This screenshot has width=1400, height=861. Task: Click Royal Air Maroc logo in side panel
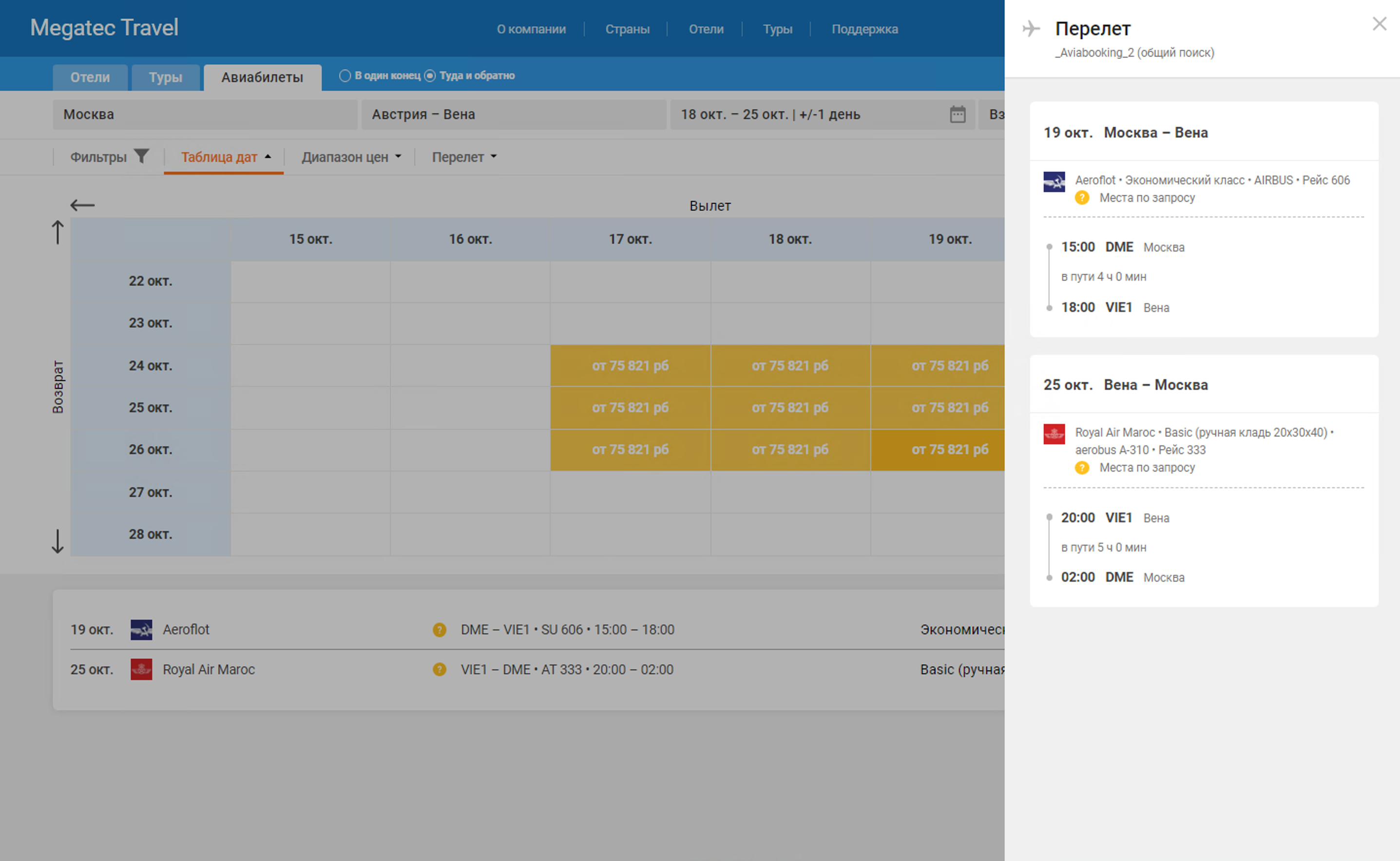pyautogui.click(x=1054, y=434)
